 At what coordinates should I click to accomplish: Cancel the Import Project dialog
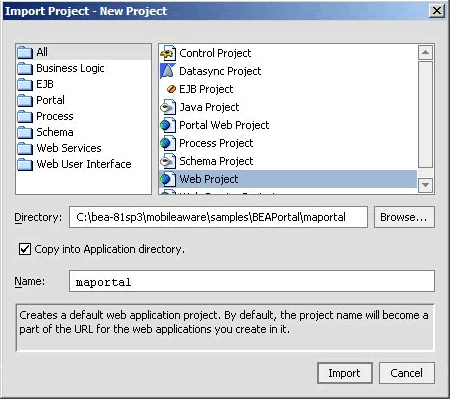407,373
